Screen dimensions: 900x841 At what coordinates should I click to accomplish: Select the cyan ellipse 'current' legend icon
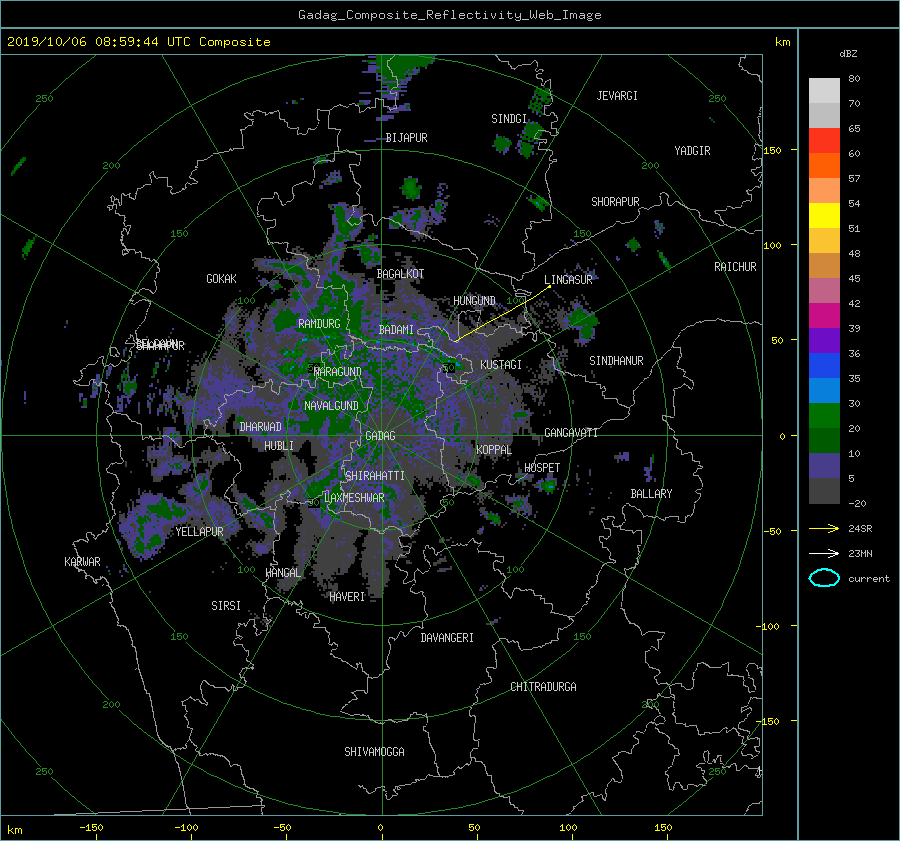[x=824, y=578]
